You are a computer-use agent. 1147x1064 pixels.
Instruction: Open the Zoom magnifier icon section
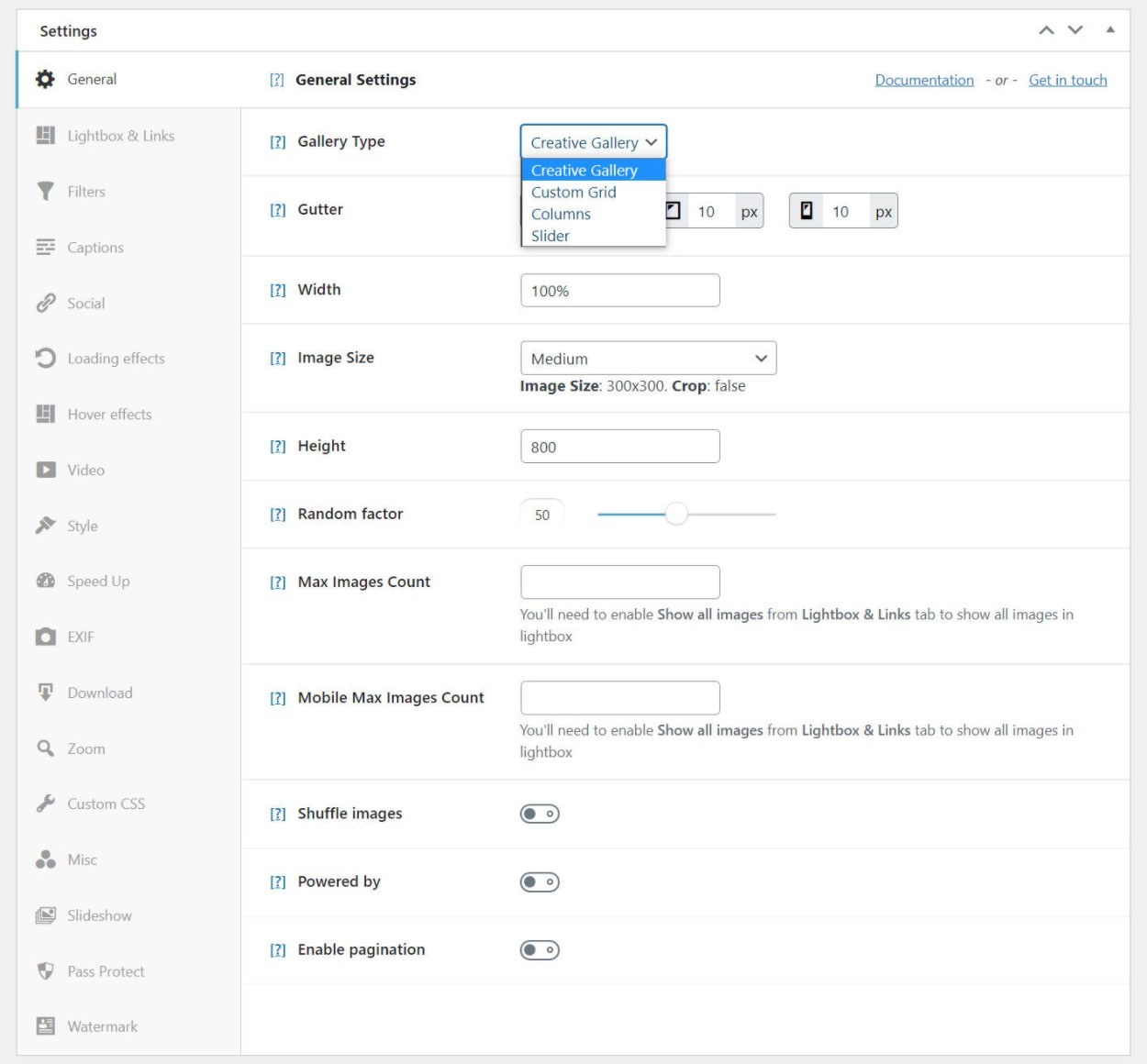point(45,748)
